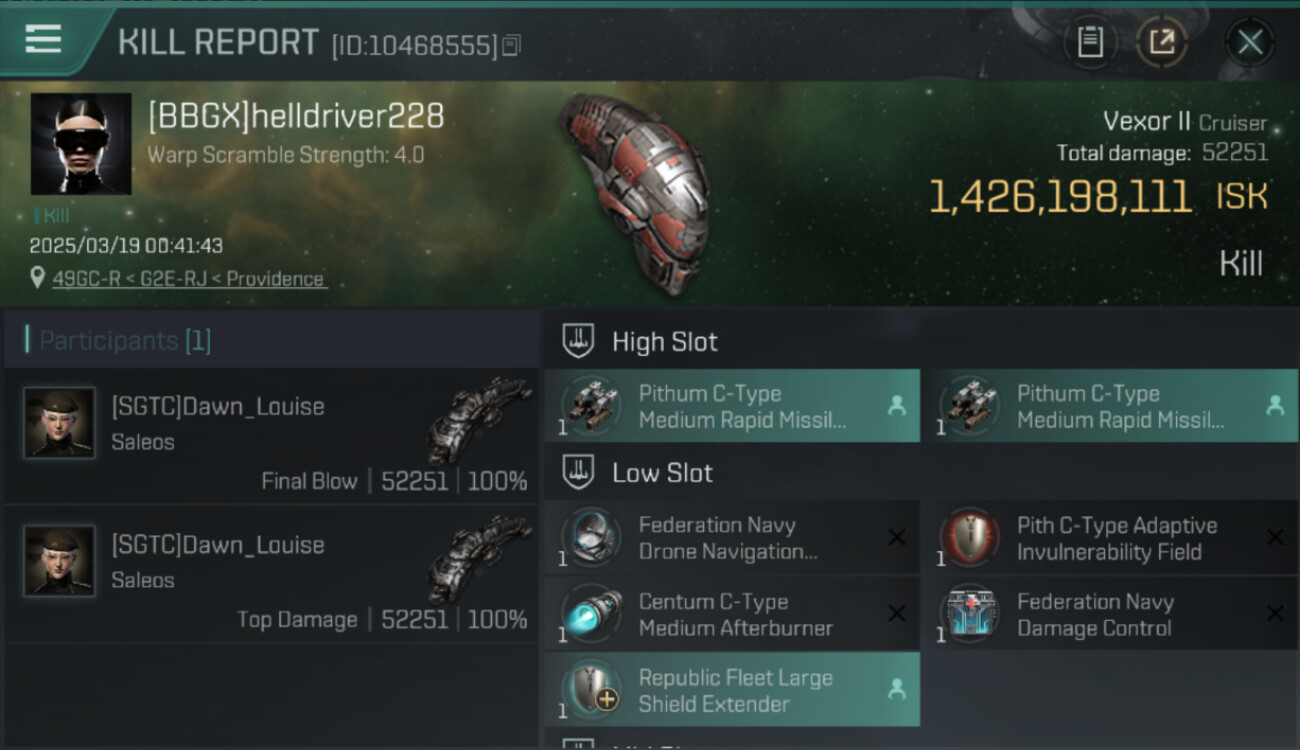Click Pith C-Type Adaptive Invulnerability Field
Image resolution: width=1300 pixels, height=750 pixels.
[1110, 538]
